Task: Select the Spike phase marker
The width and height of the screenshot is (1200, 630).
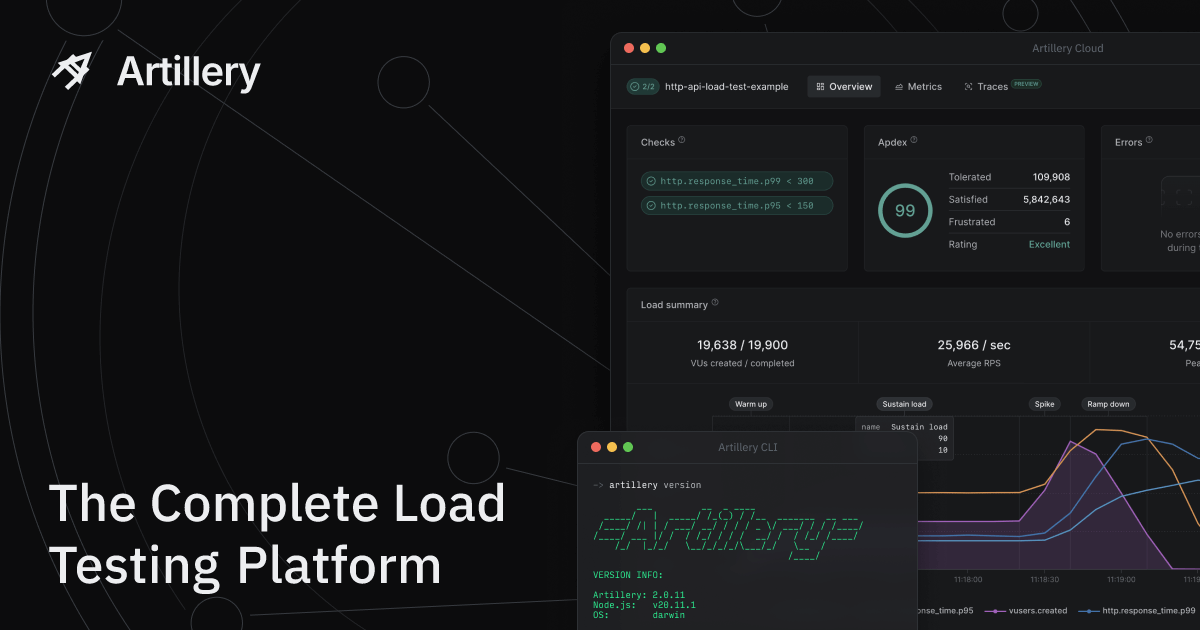Action: coord(1044,404)
